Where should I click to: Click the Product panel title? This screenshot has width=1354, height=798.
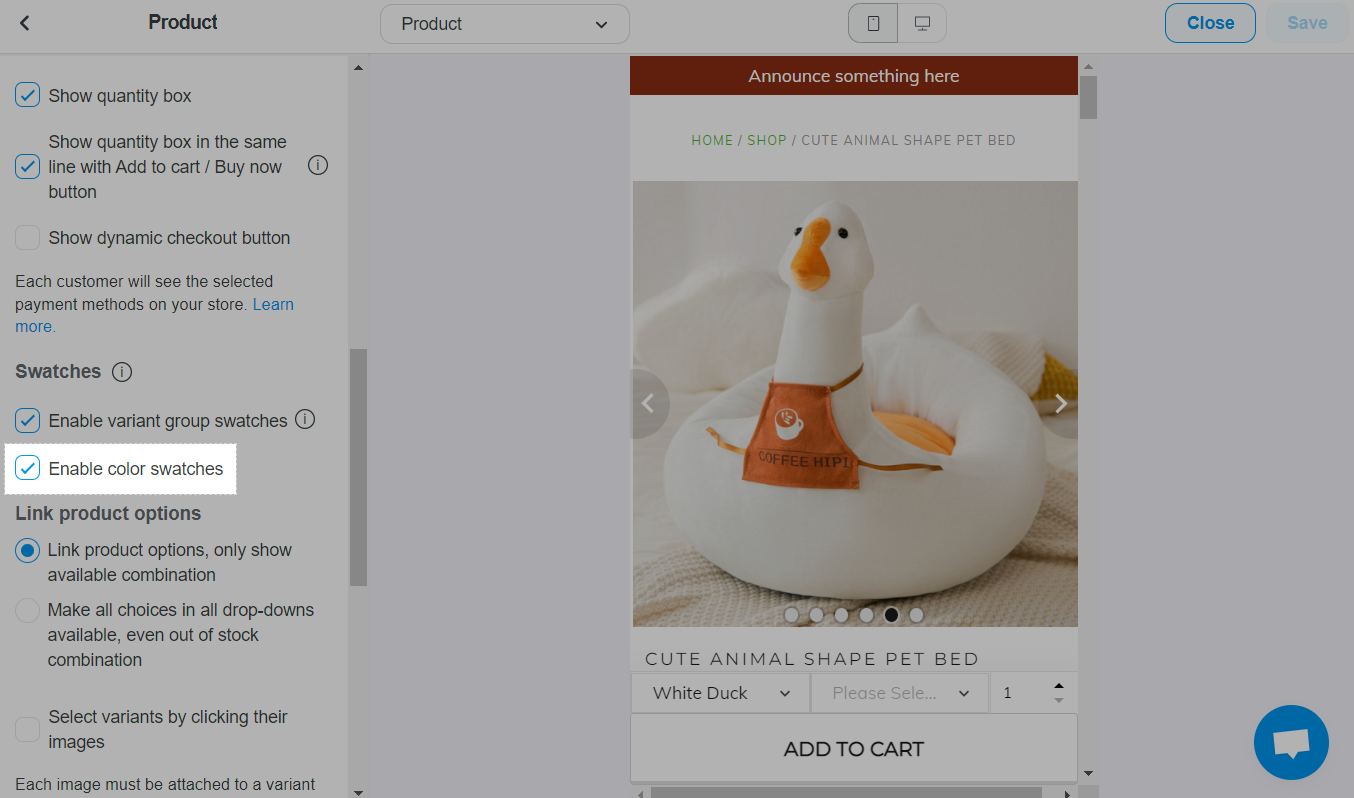coord(183,22)
